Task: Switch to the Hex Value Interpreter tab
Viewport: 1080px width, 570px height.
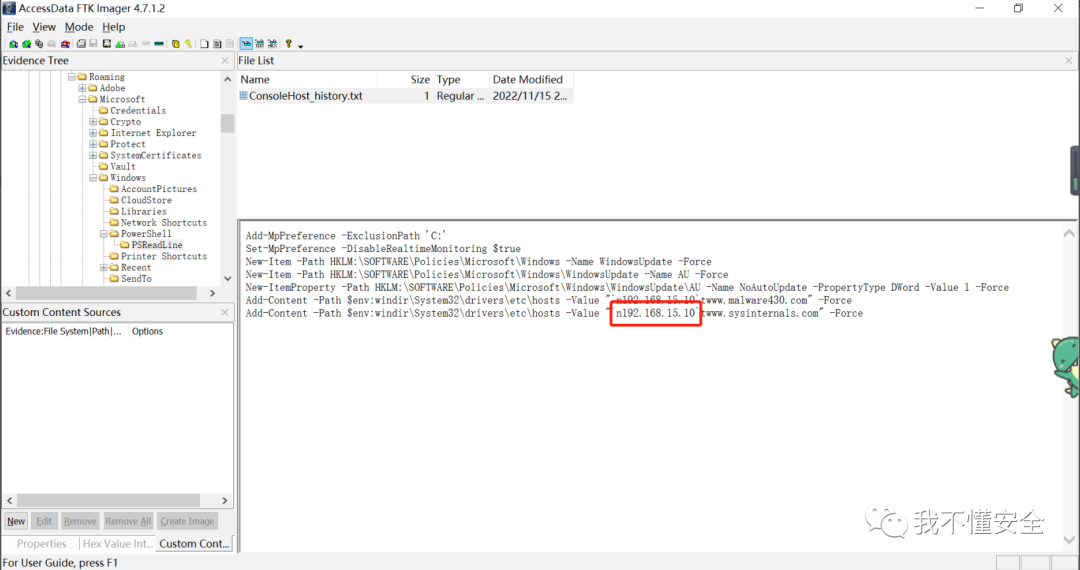Action: 117,544
